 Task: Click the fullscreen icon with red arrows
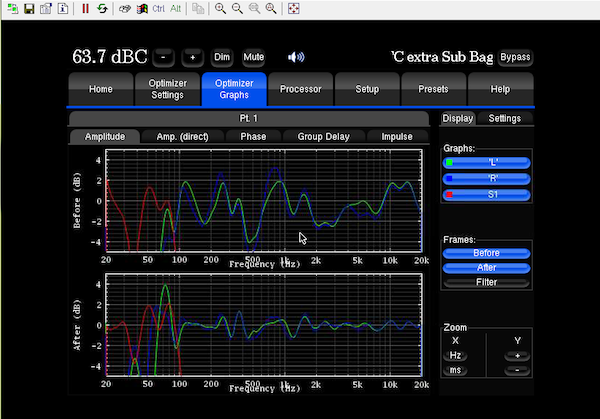(x=293, y=9)
